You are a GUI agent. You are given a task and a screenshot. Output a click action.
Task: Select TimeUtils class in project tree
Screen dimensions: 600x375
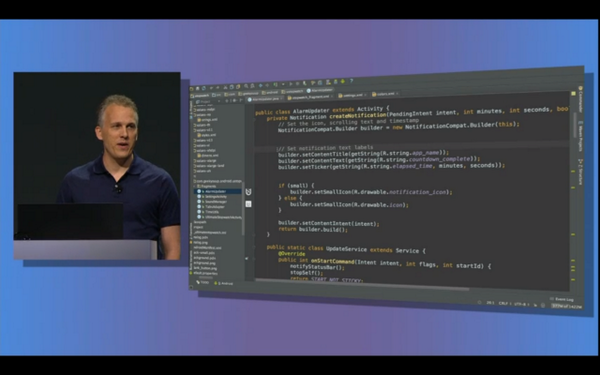(213, 212)
